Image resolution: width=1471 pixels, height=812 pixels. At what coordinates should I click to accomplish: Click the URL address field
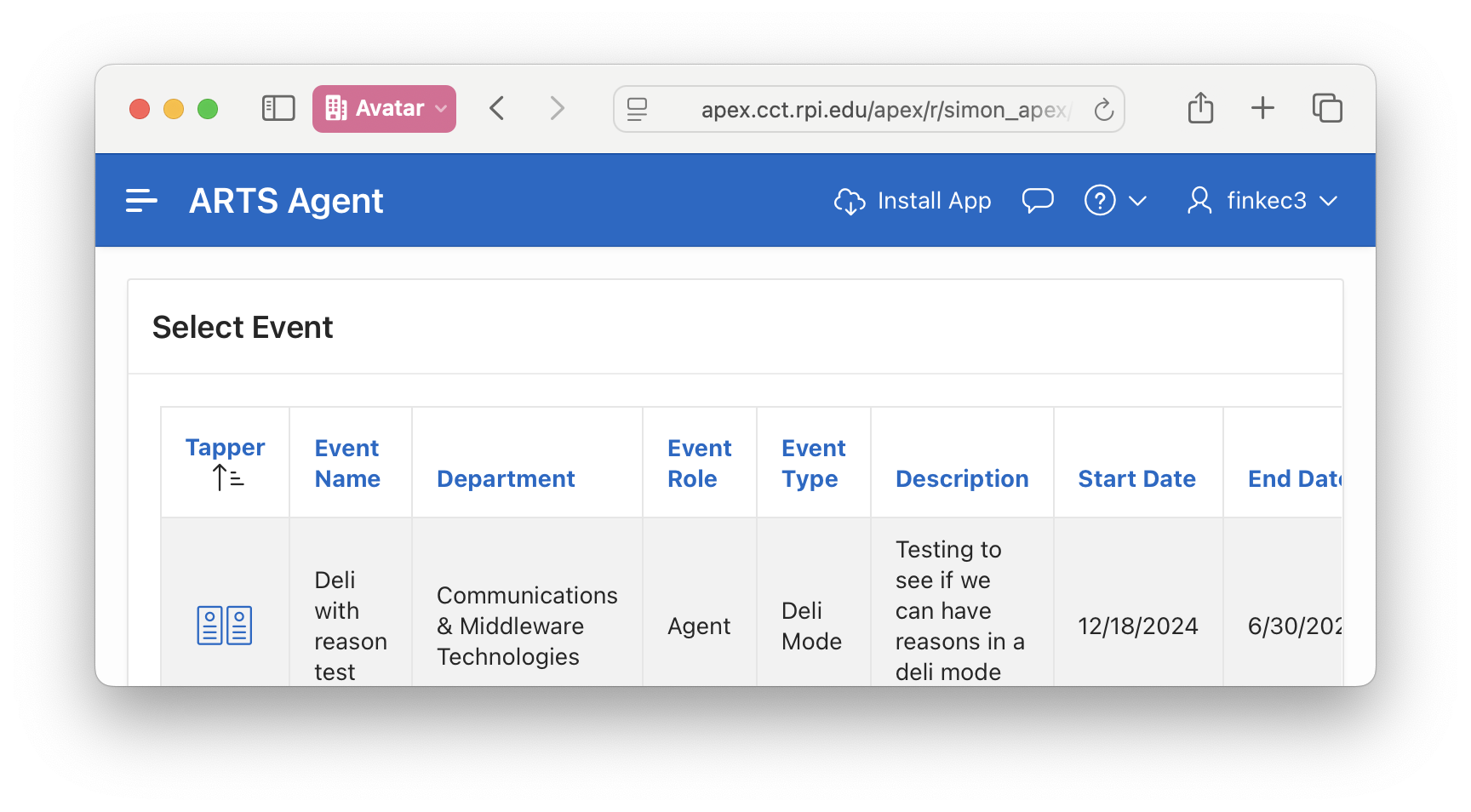coord(869,109)
